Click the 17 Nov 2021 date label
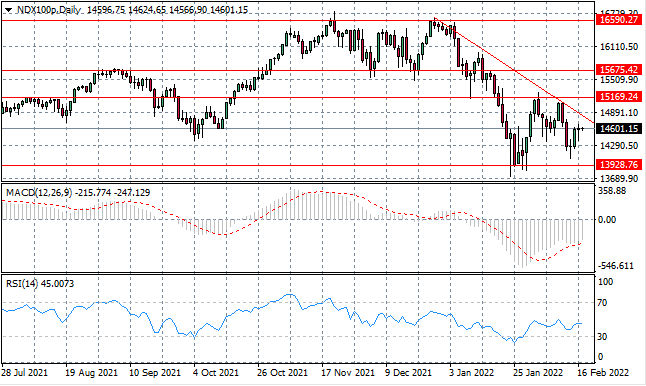This screenshot has height=386, width=646. [x=348, y=372]
